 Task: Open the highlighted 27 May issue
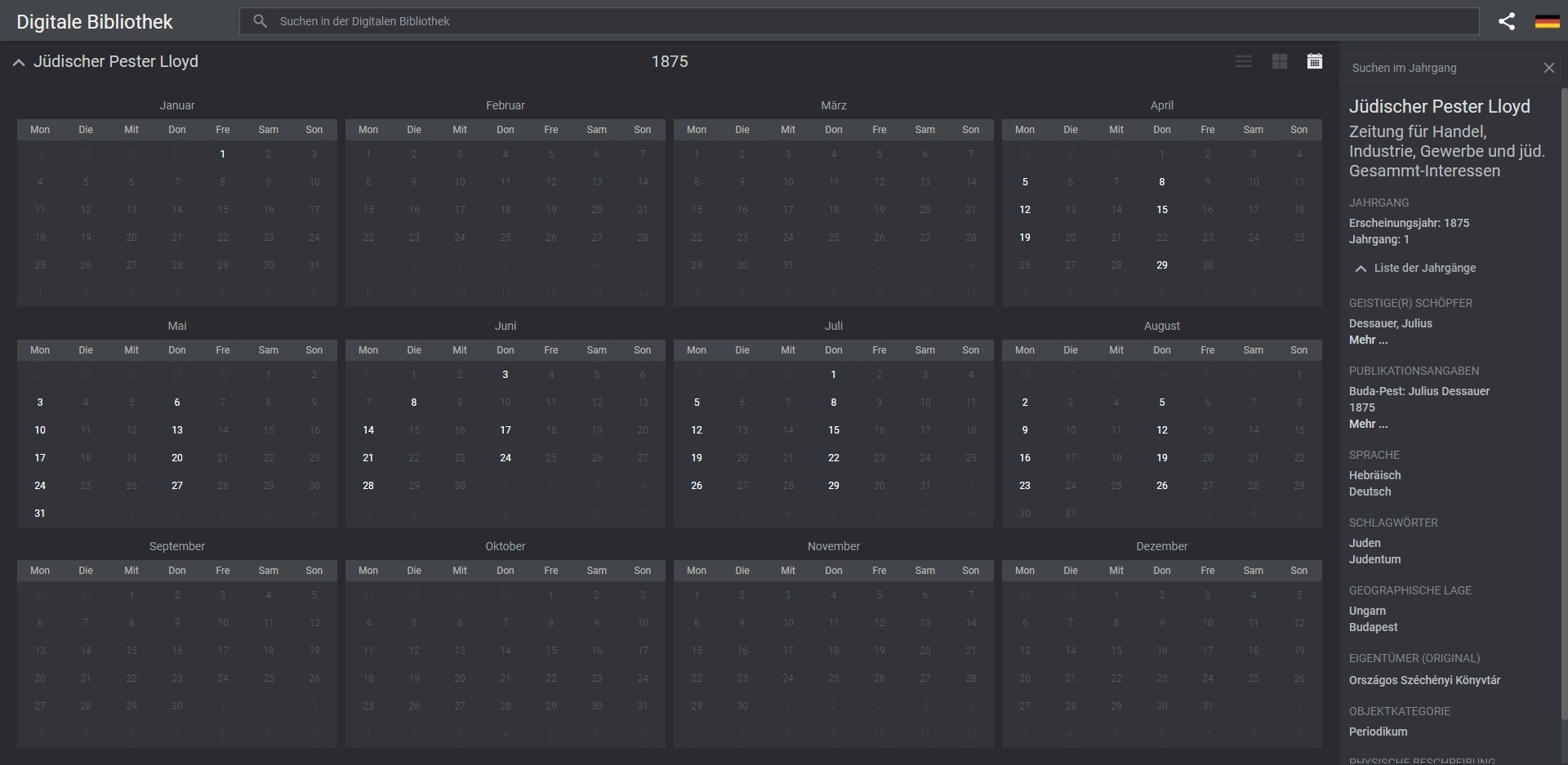click(177, 486)
